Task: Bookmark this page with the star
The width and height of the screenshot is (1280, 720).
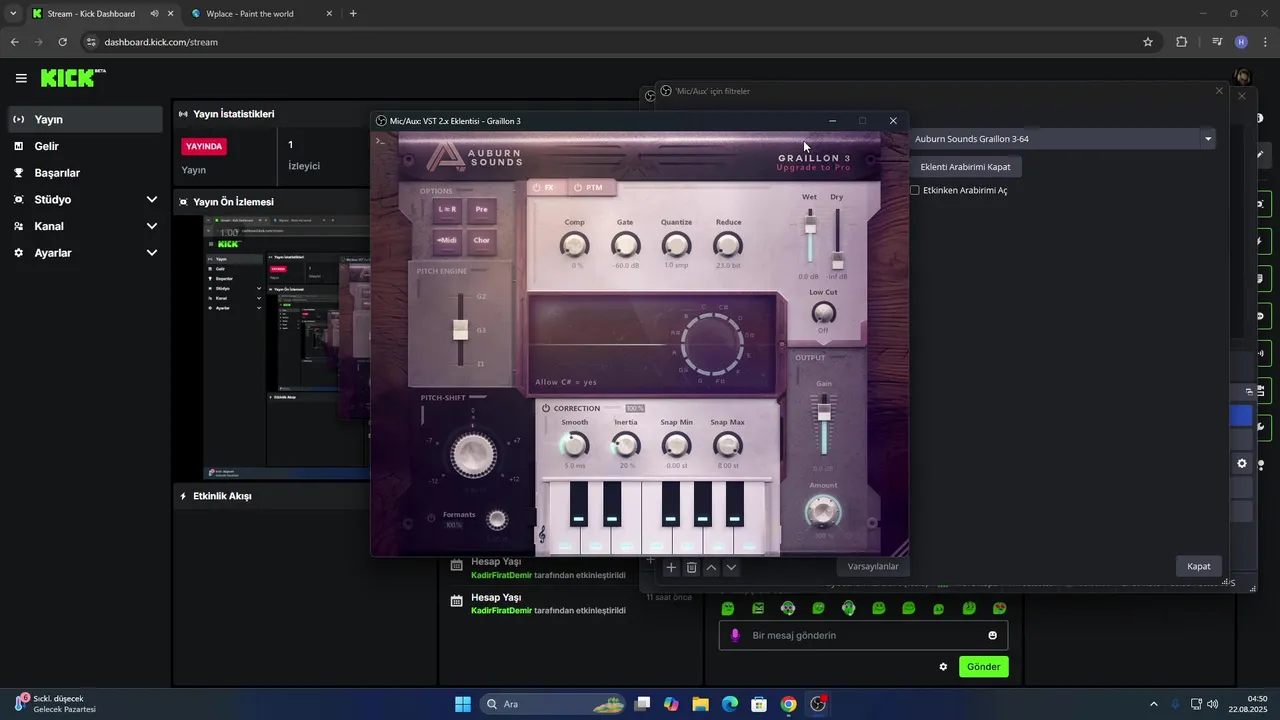Action: (1148, 42)
